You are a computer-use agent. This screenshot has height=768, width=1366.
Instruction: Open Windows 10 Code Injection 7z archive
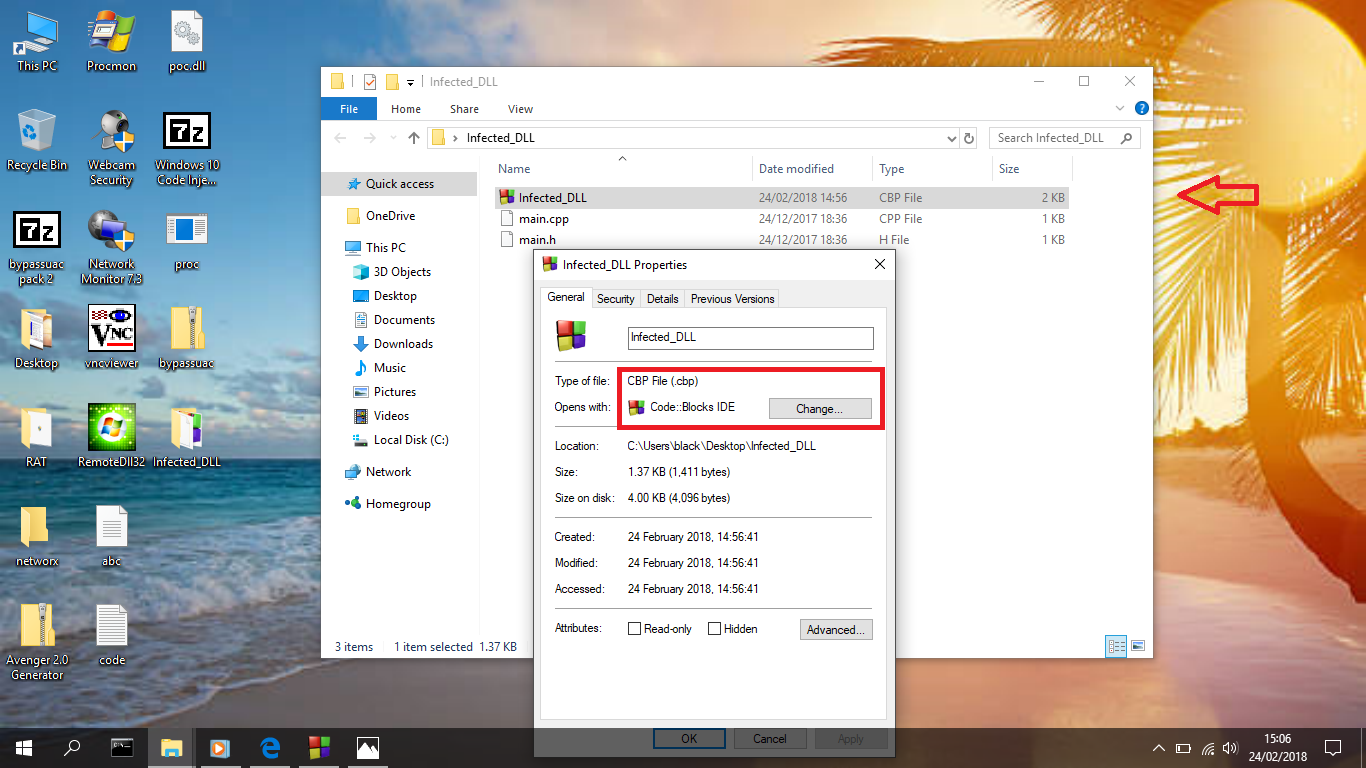click(186, 147)
